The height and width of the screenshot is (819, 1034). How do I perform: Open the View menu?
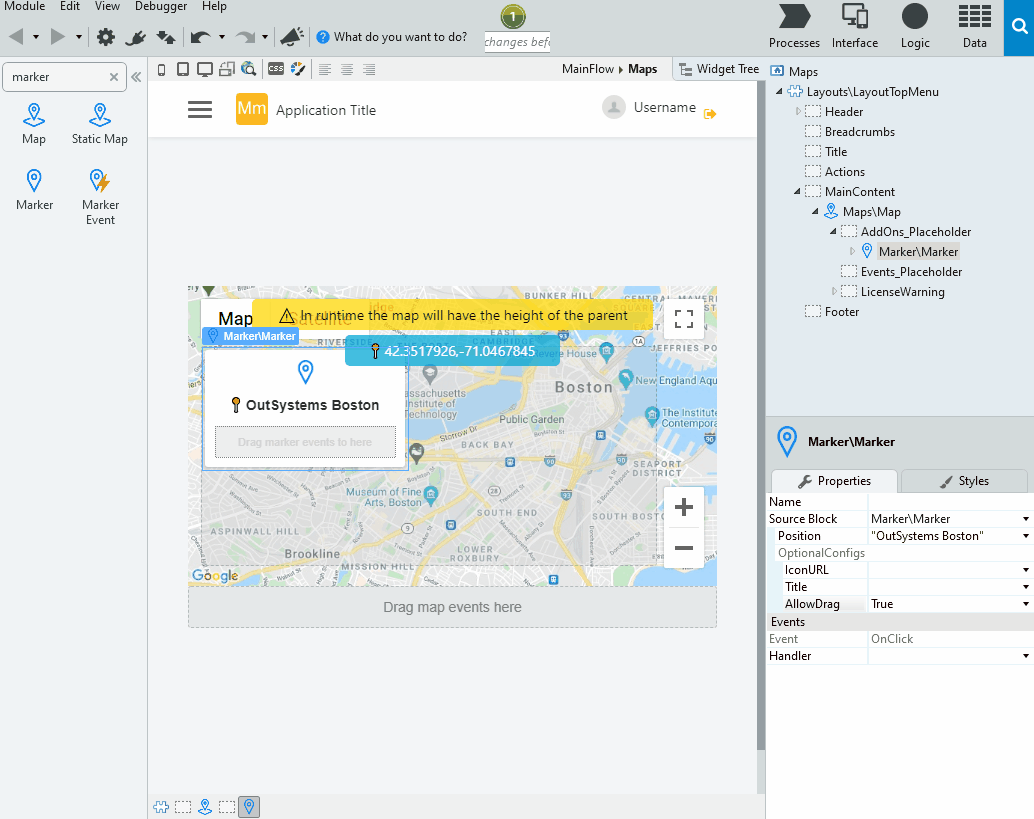pyautogui.click(x=107, y=7)
